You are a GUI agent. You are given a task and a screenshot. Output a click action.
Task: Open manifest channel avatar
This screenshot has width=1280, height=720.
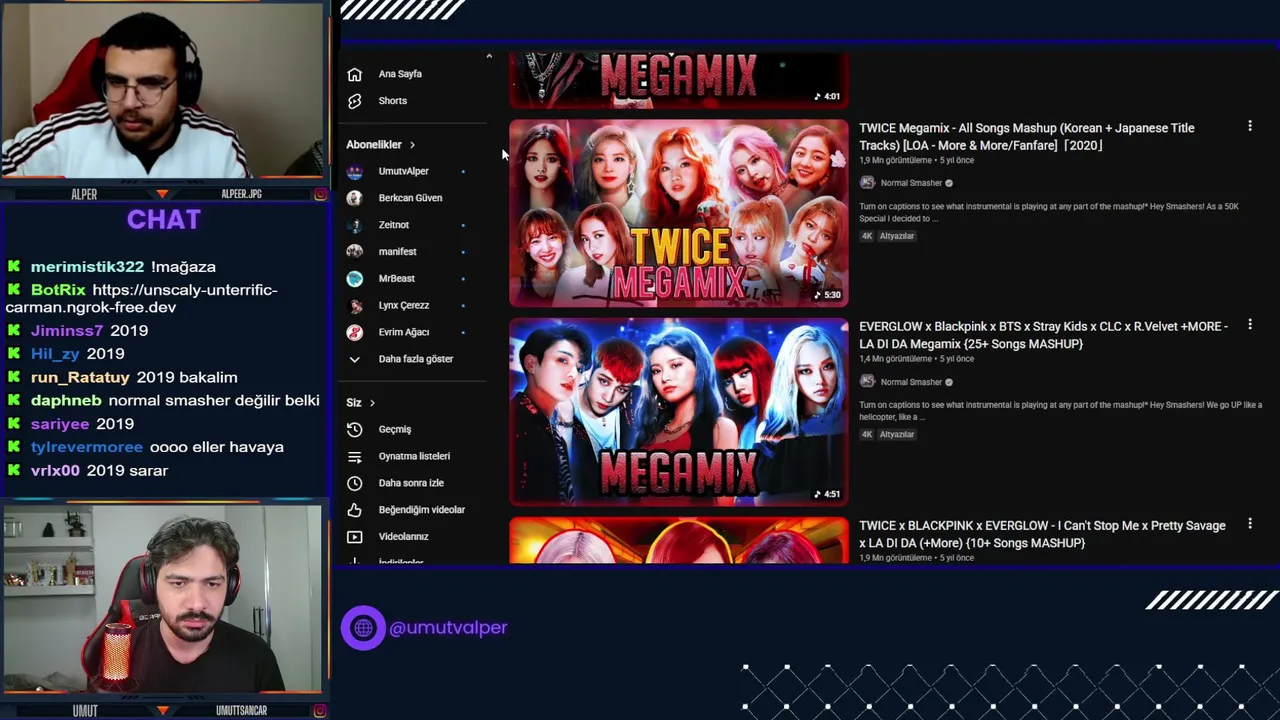coord(354,252)
